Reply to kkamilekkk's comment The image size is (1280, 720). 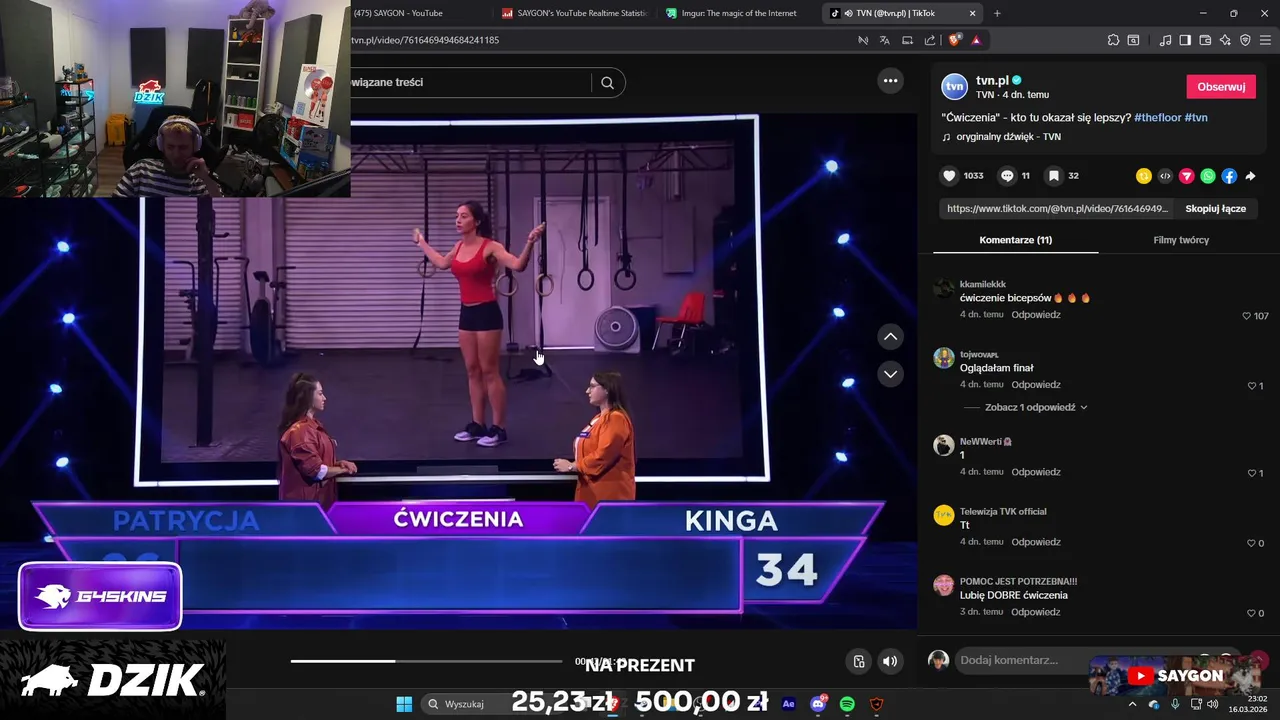[x=1036, y=315]
